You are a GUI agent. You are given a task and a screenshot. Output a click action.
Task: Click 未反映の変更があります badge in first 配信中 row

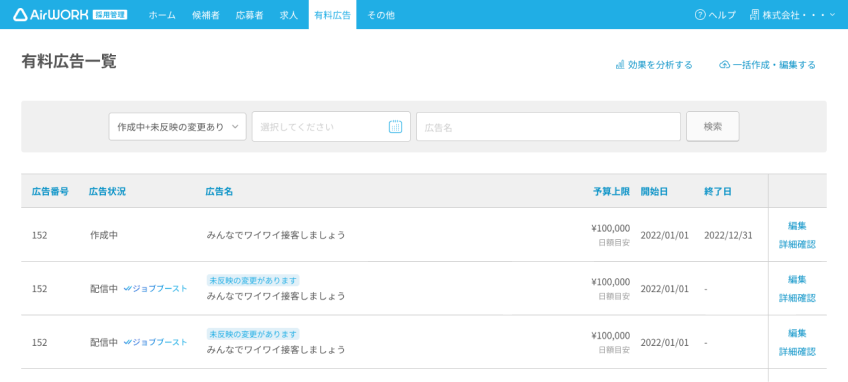[253, 280]
